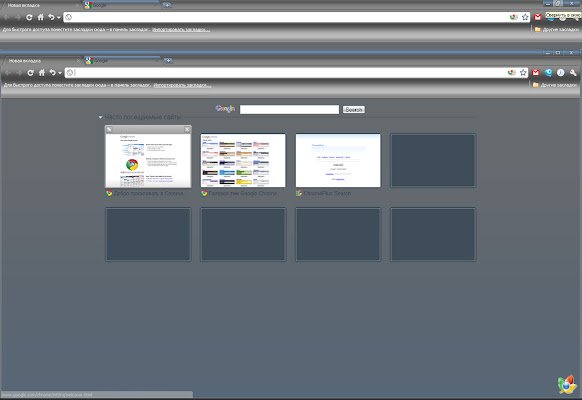
Task: Click Импортировать закладки link in front window
Action: tap(182, 85)
